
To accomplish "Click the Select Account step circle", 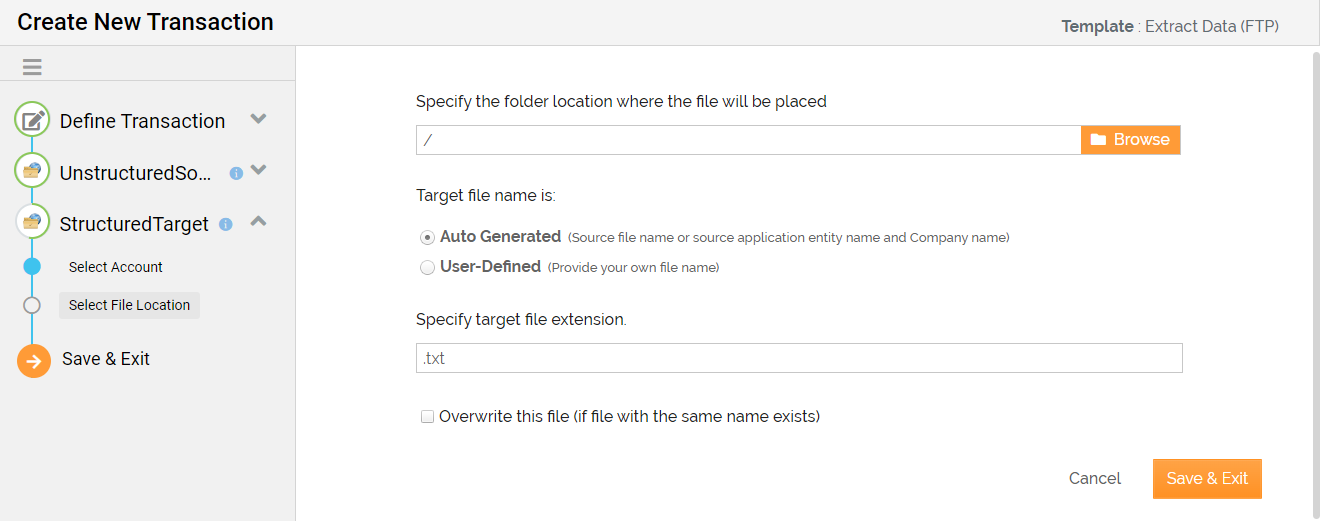I will point(32,266).
